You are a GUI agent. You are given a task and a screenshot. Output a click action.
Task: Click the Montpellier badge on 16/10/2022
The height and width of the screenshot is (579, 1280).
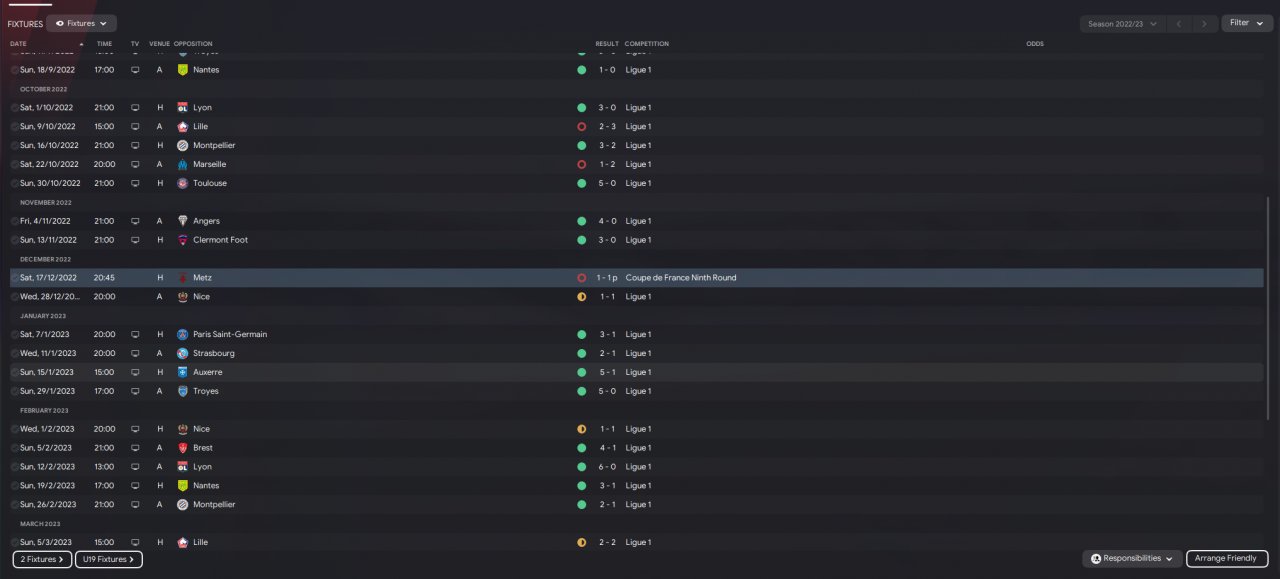183,145
